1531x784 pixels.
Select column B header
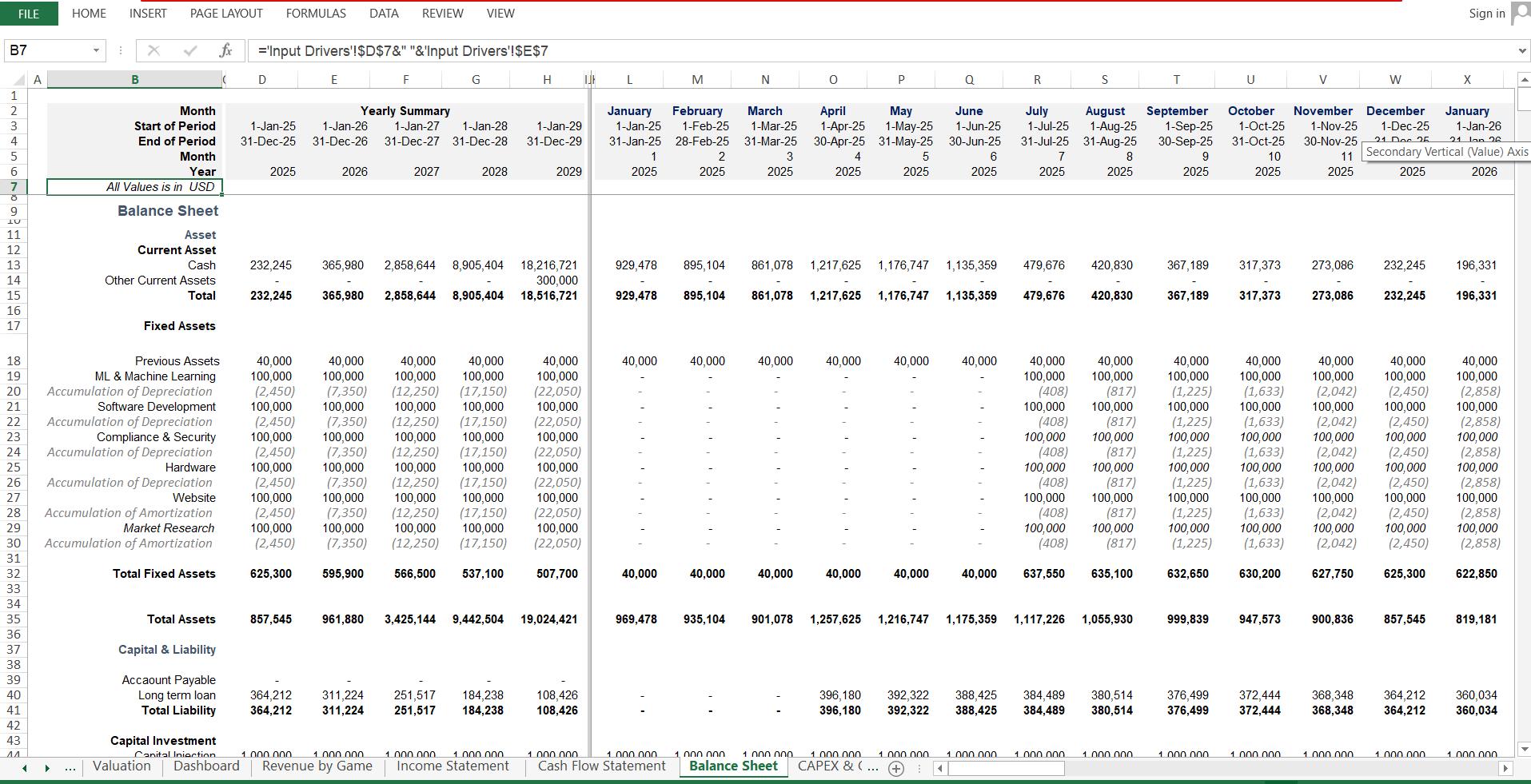click(134, 79)
